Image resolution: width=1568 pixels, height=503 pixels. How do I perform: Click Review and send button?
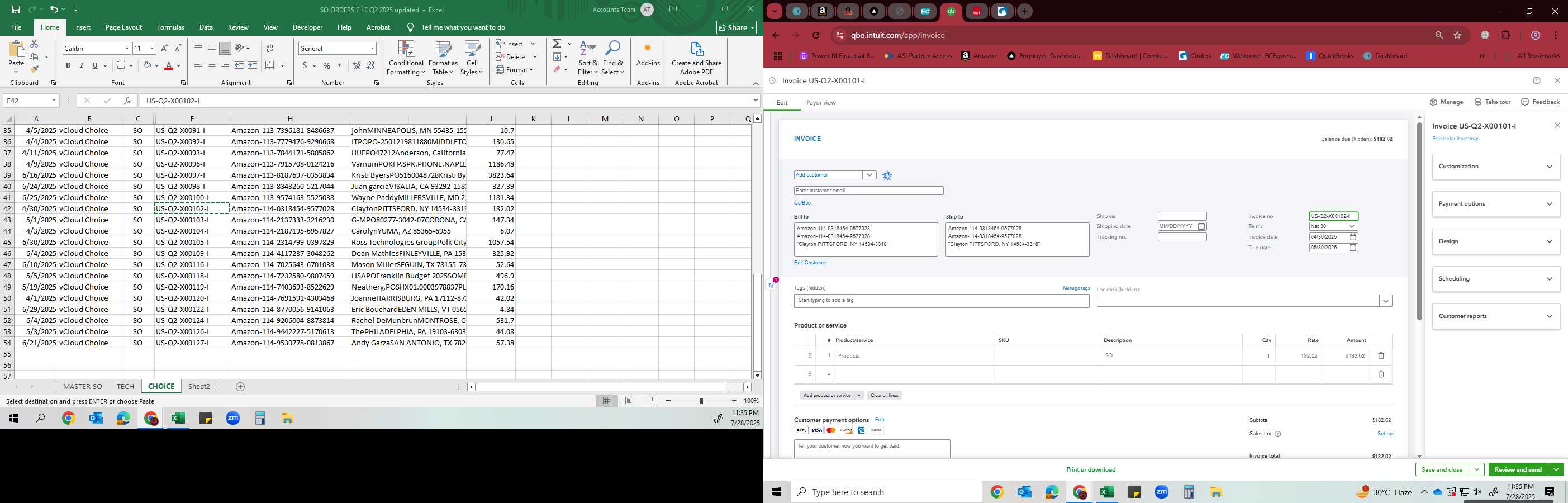(x=1518, y=469)
